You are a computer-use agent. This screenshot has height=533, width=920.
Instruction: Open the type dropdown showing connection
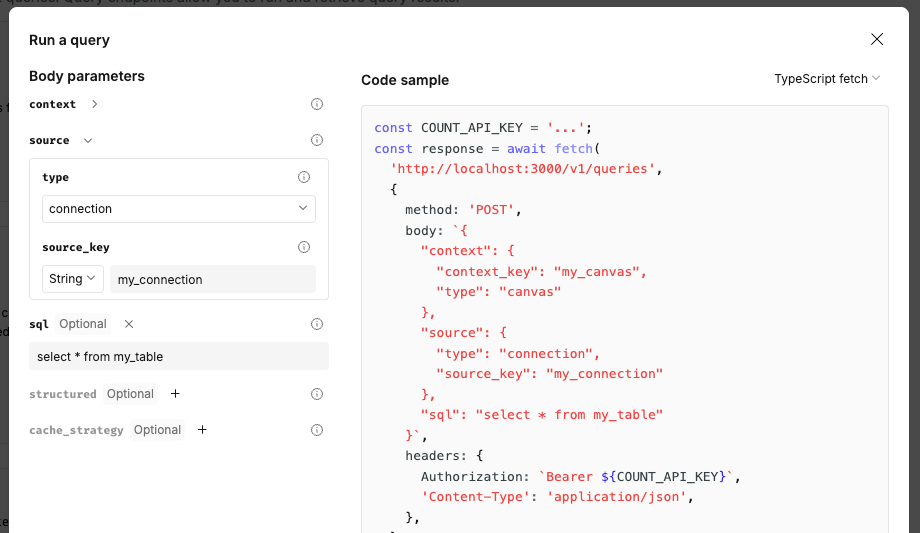click(x=179, y=209)
